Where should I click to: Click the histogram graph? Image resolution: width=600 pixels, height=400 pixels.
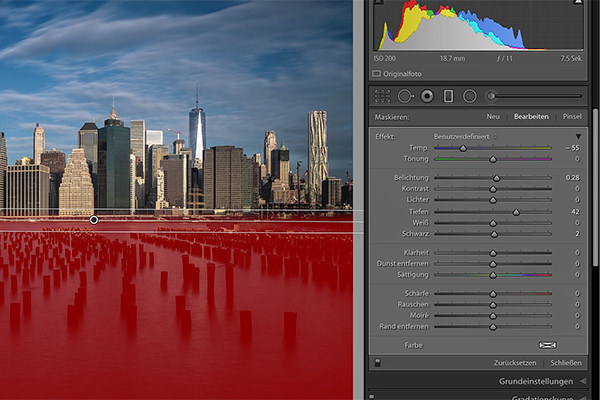(478, 25)
